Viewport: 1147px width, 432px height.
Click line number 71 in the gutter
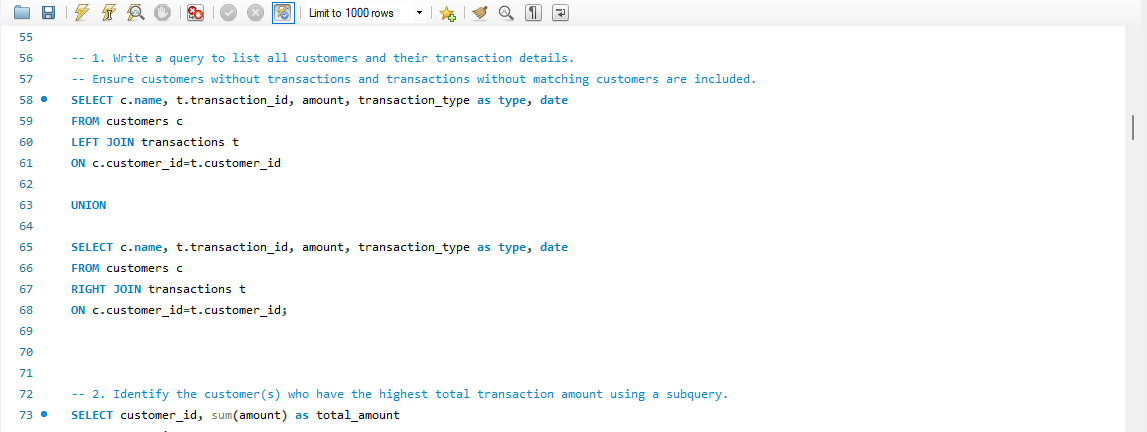click(x=25, y=374)
